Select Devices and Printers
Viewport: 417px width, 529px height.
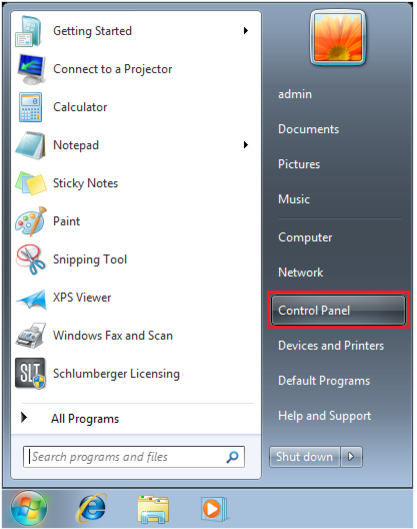pos(331,346)
